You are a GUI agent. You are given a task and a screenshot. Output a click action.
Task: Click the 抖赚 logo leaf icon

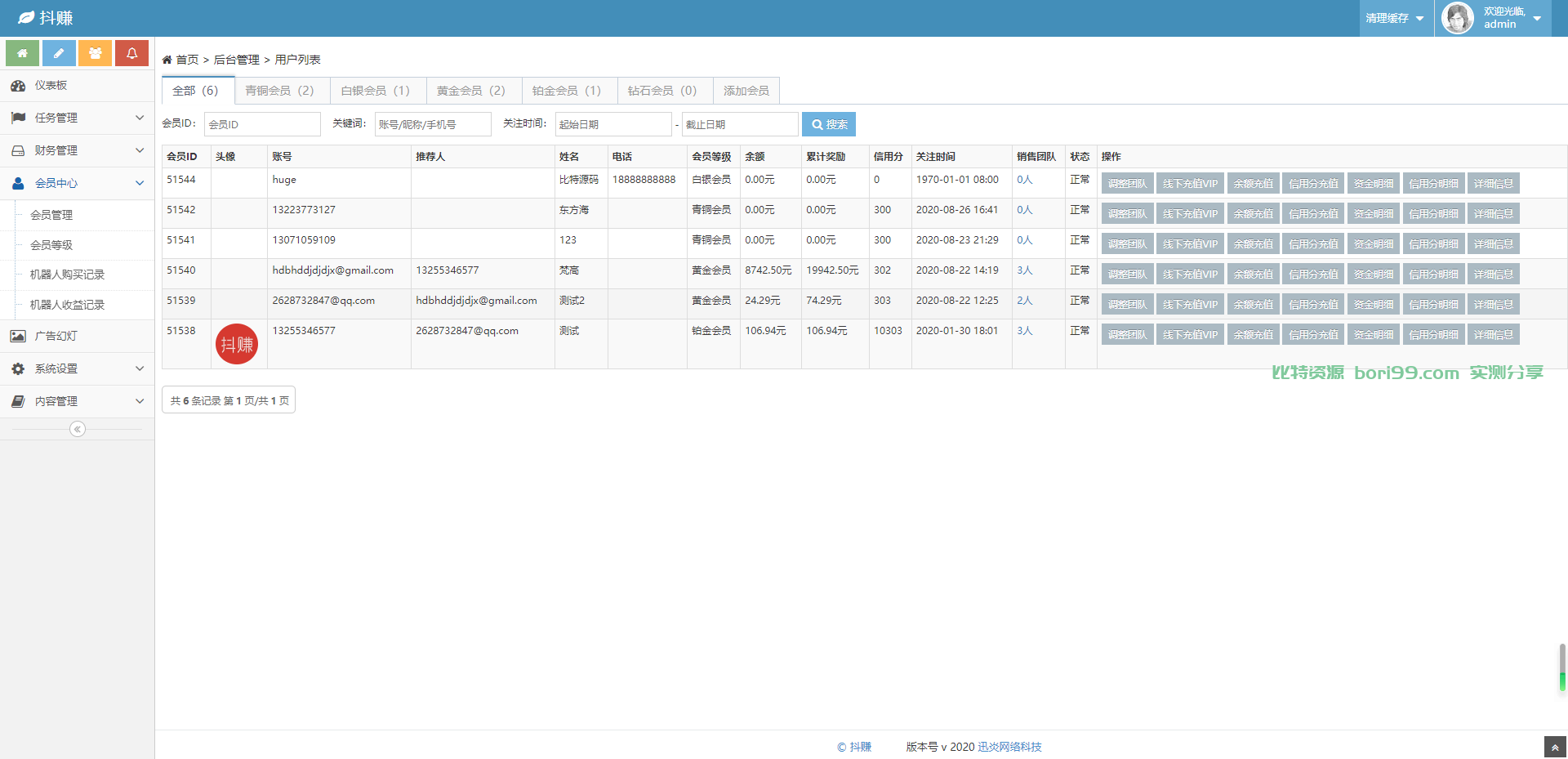click(26, 17)
